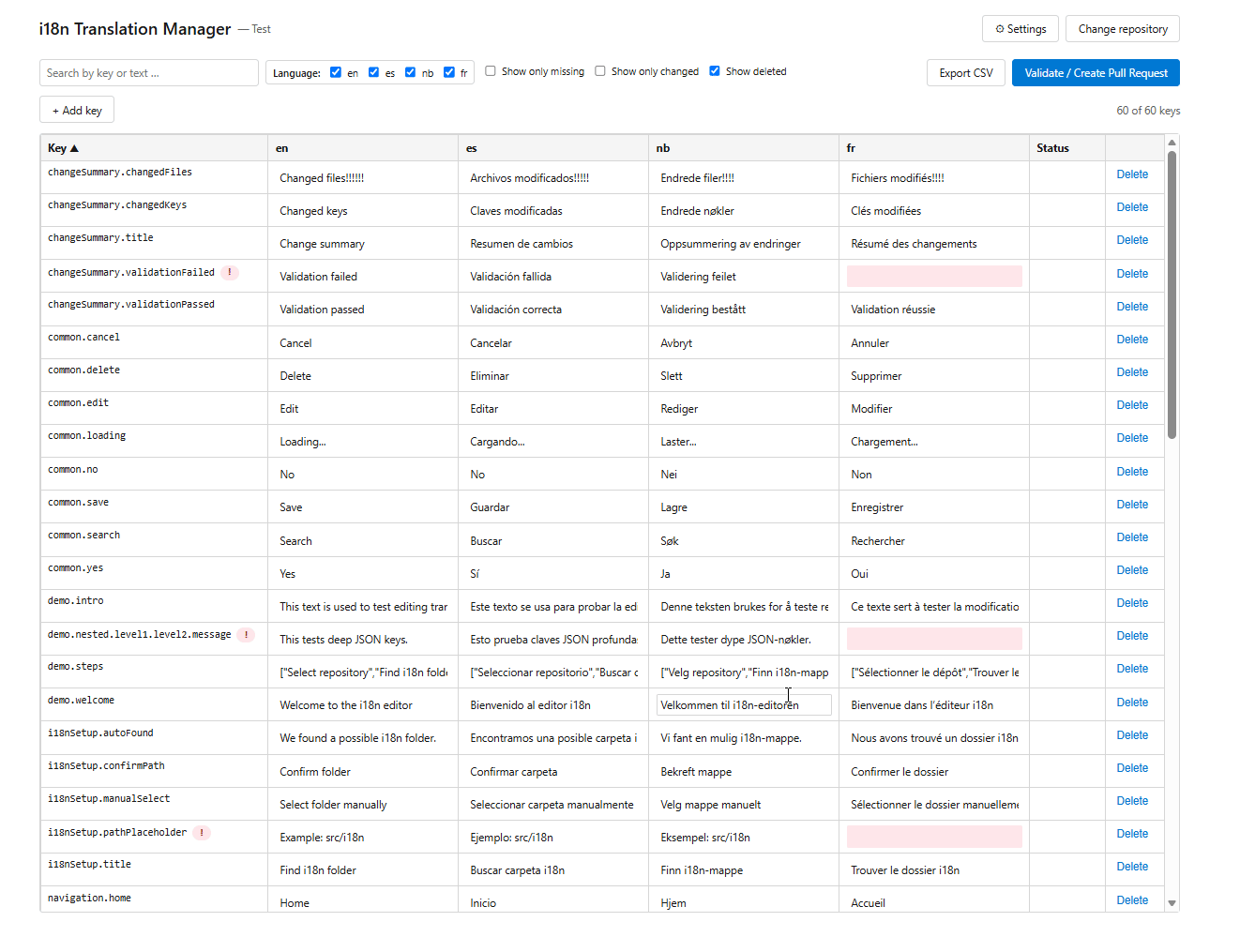The image size is (1255, 952).
Task: Toggle the nb language checkbox
Action: click(410, 72)
